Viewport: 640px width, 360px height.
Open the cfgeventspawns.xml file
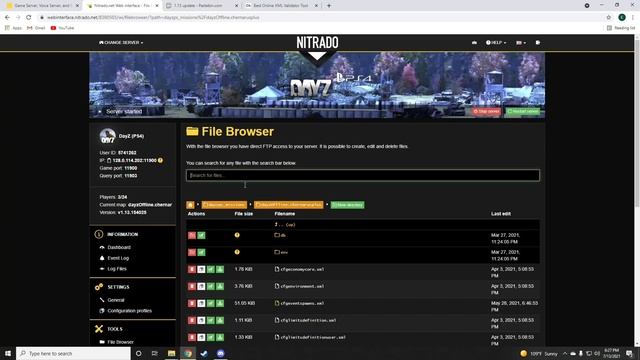point(302,303)
